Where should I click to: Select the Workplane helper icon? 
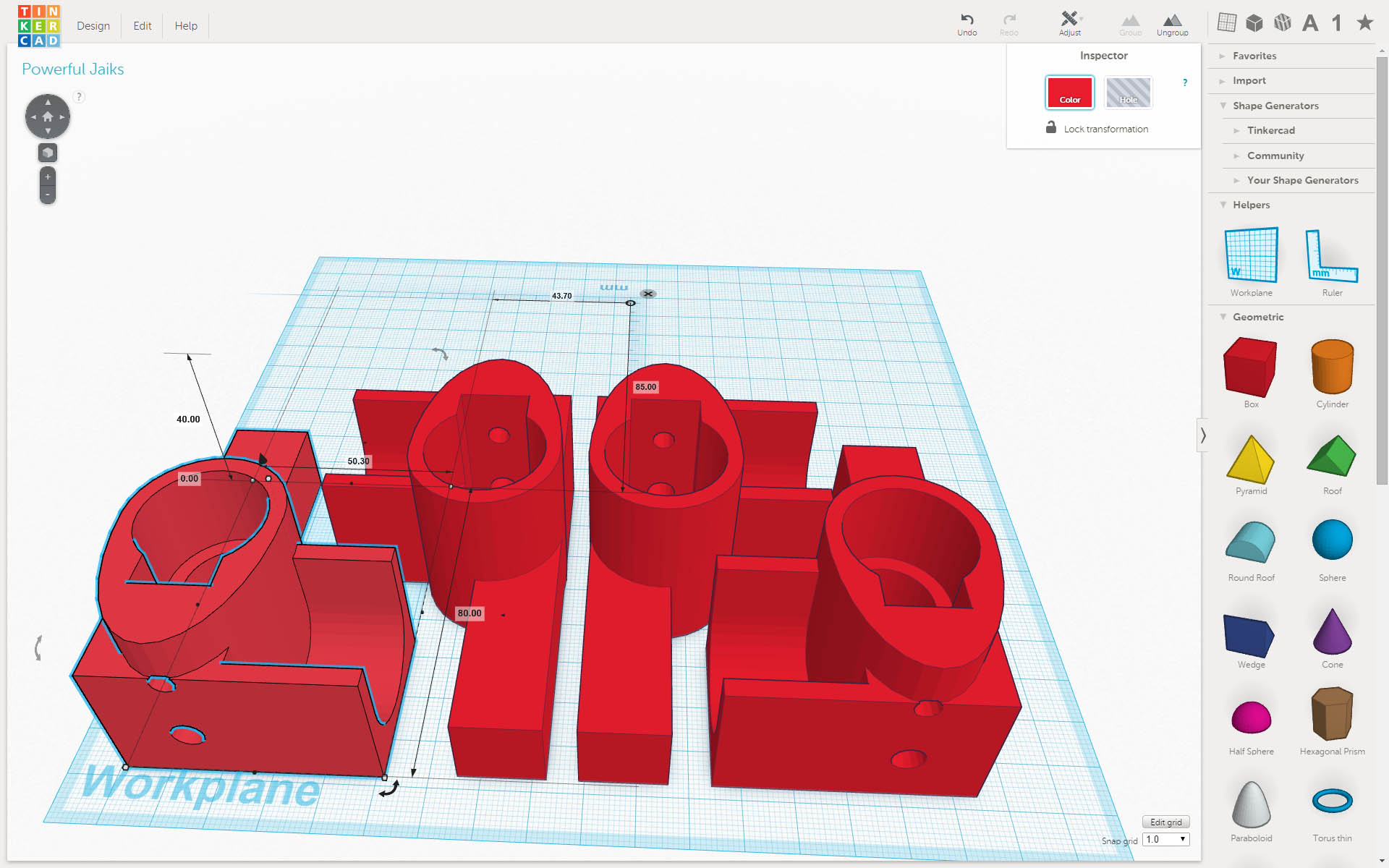(1251, 256)
